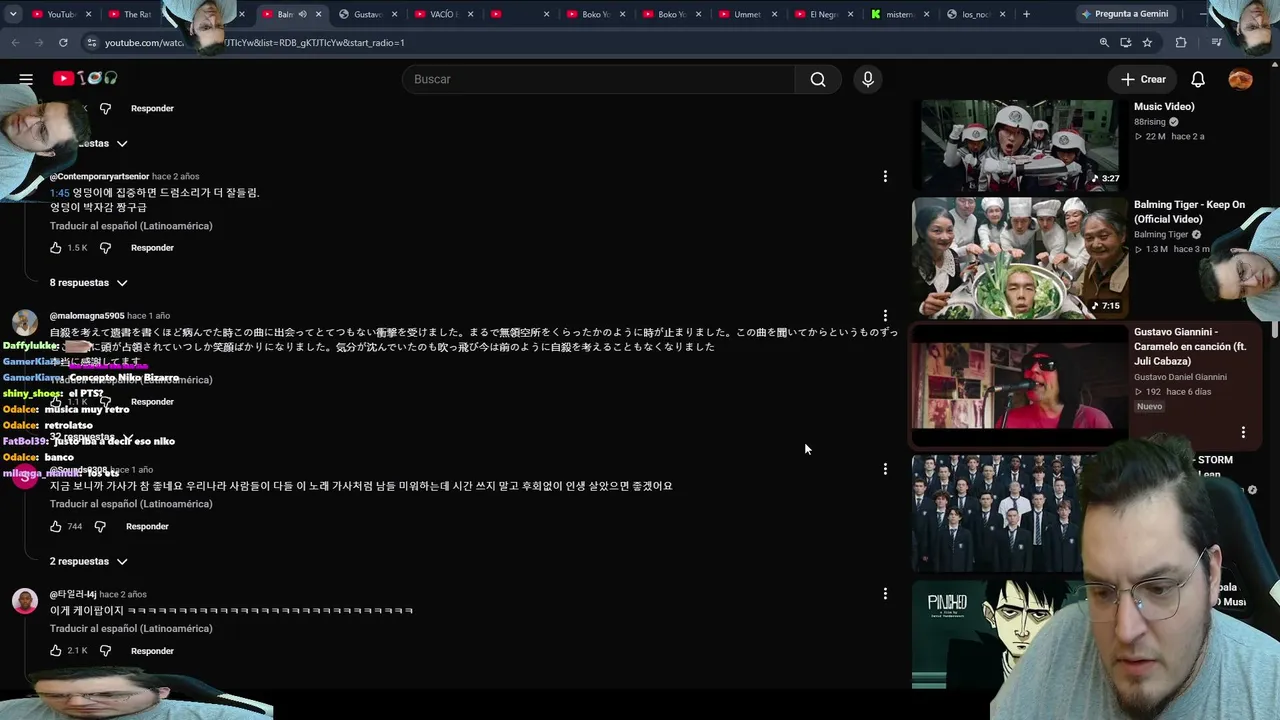Image resolution: width=1280 pixels, height=720 pixels.
Task: Visit the 88rising channel name
Action: (x=1149, y=122)
